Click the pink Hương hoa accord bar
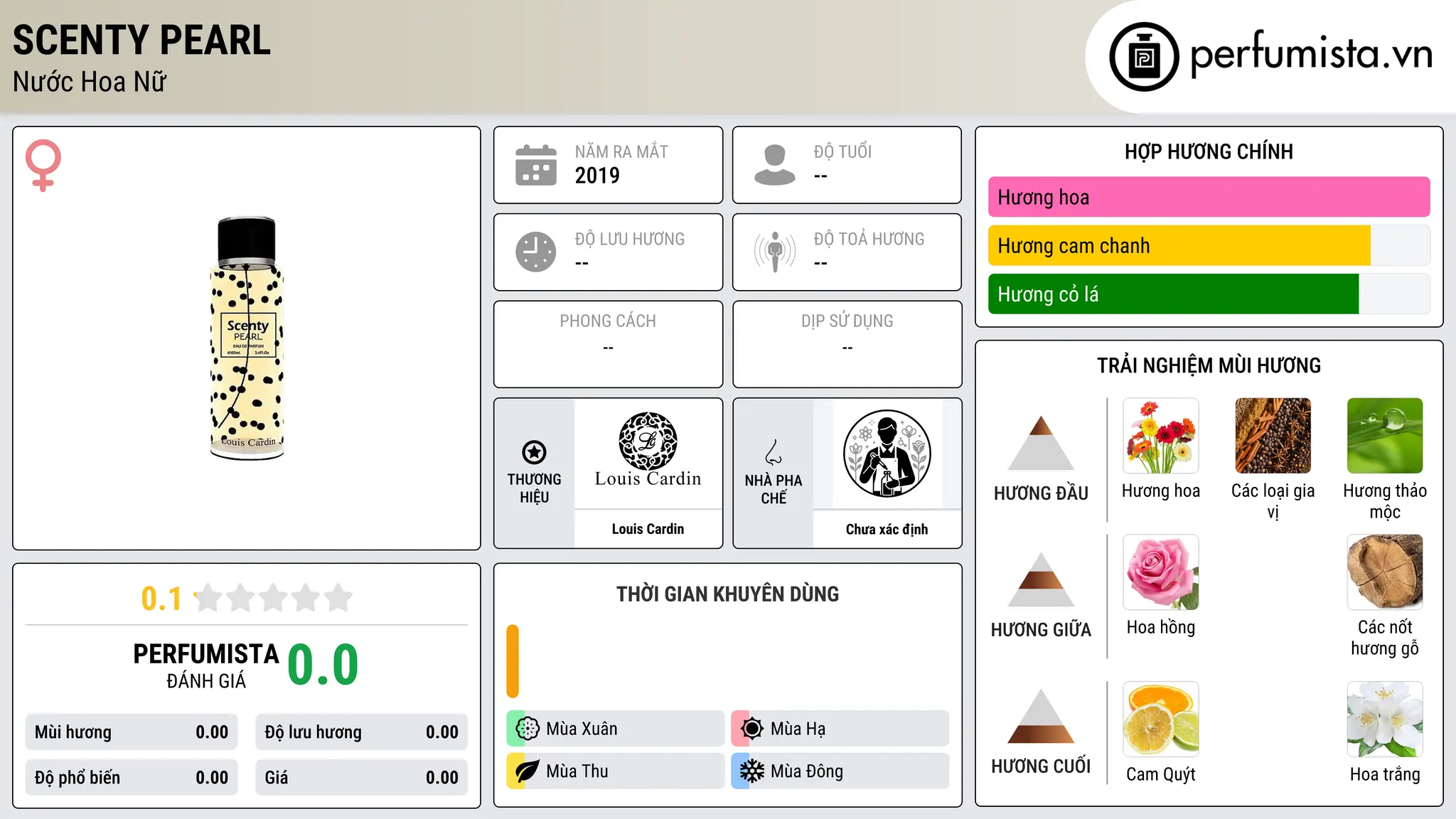 1209,197
